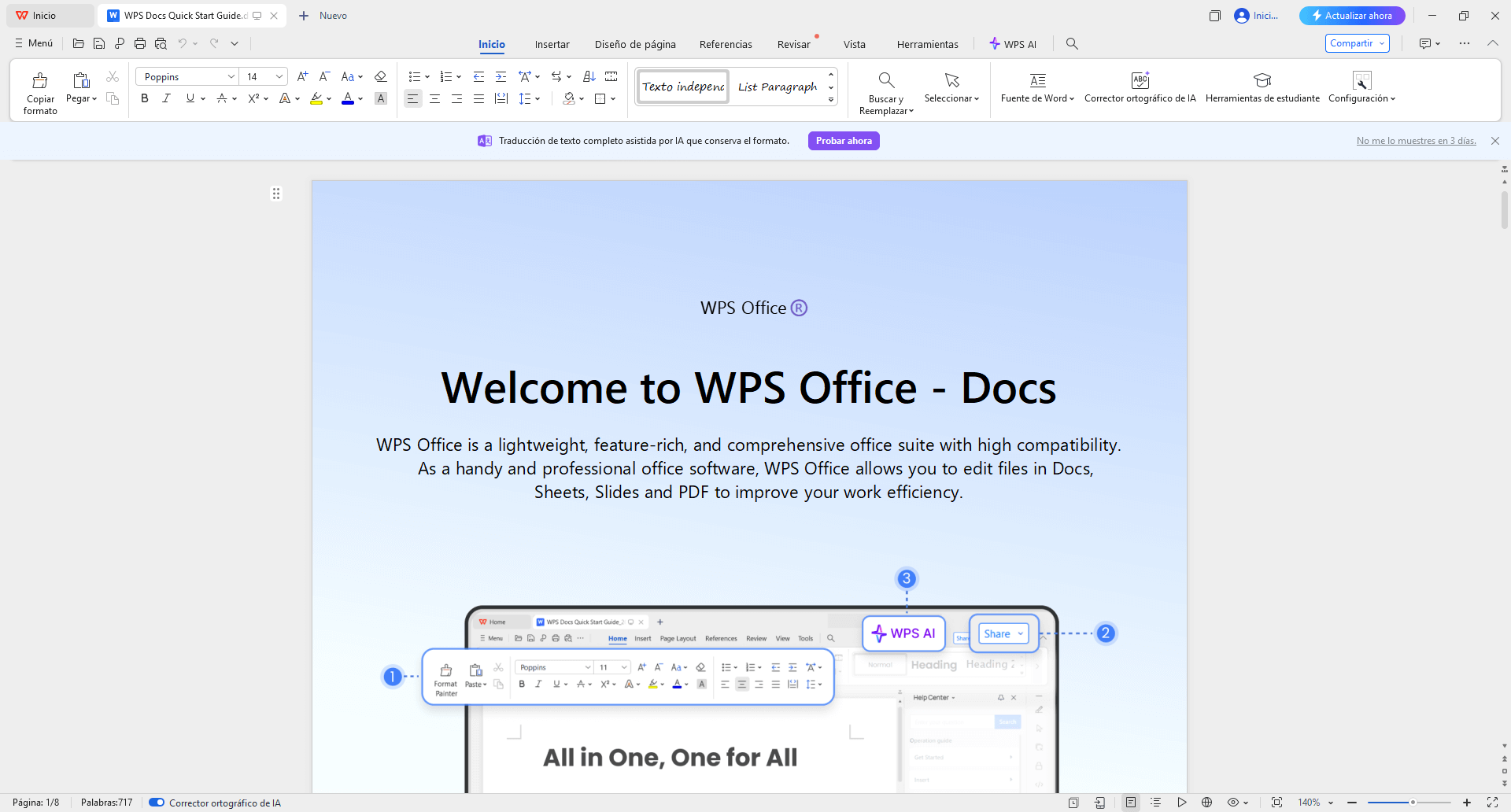
Task: Open Herramientas de estudiante
Action: [x=1262, y=87]
